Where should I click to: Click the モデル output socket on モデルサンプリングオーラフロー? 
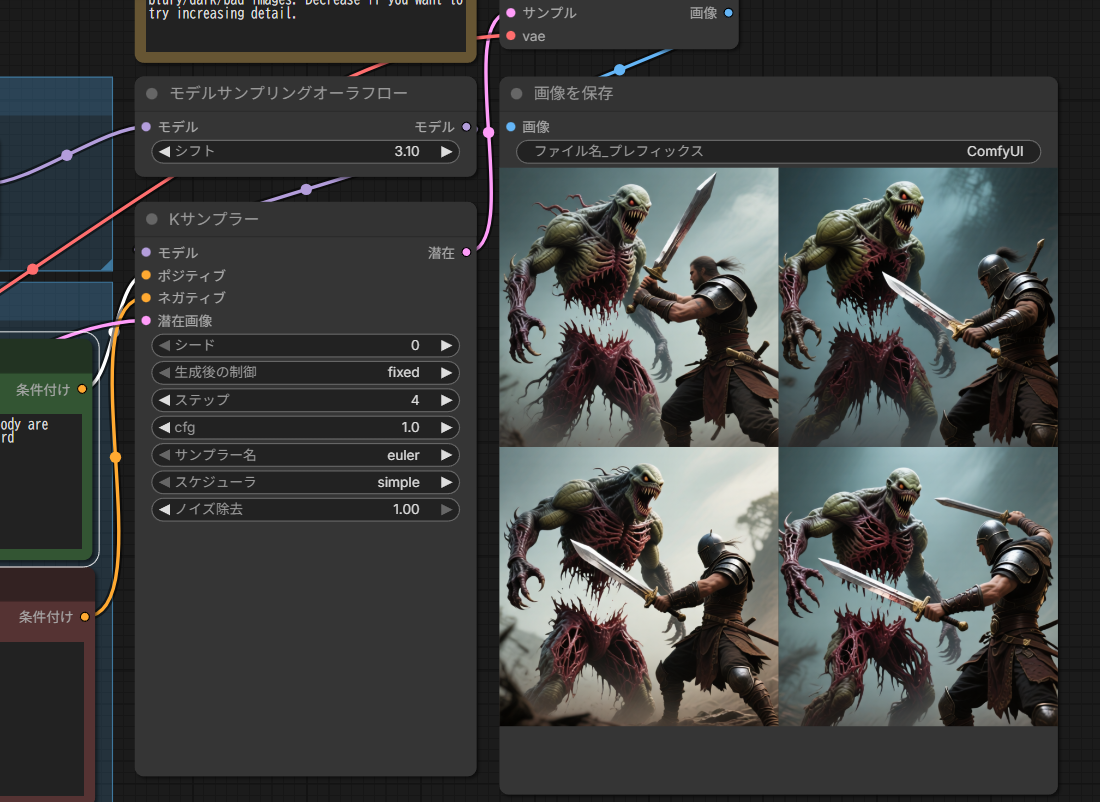click(466, 127)
